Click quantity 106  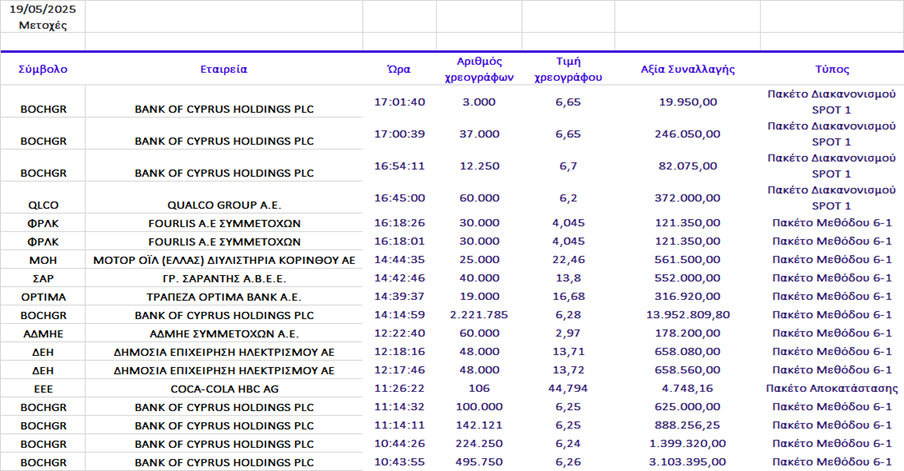pyautogui.click(x=479, y=389)
